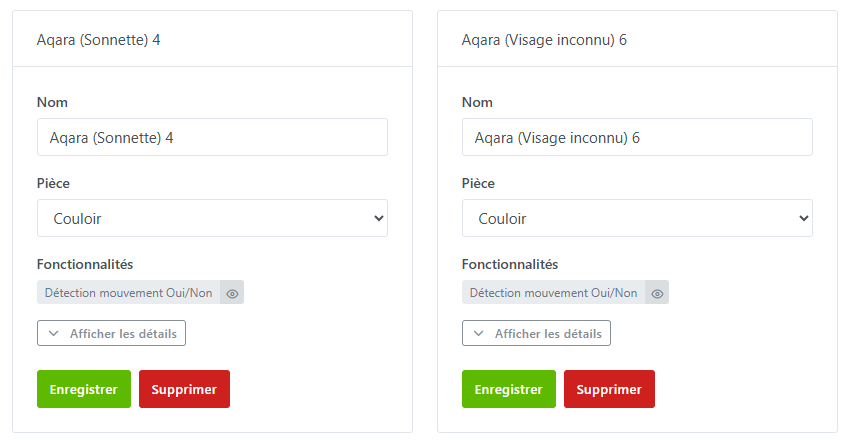The height and width of the screenshot is (441, 845).
Task: Click the Aqara (Sonnette) 4 card header title
Action: [x=98, y=40]
